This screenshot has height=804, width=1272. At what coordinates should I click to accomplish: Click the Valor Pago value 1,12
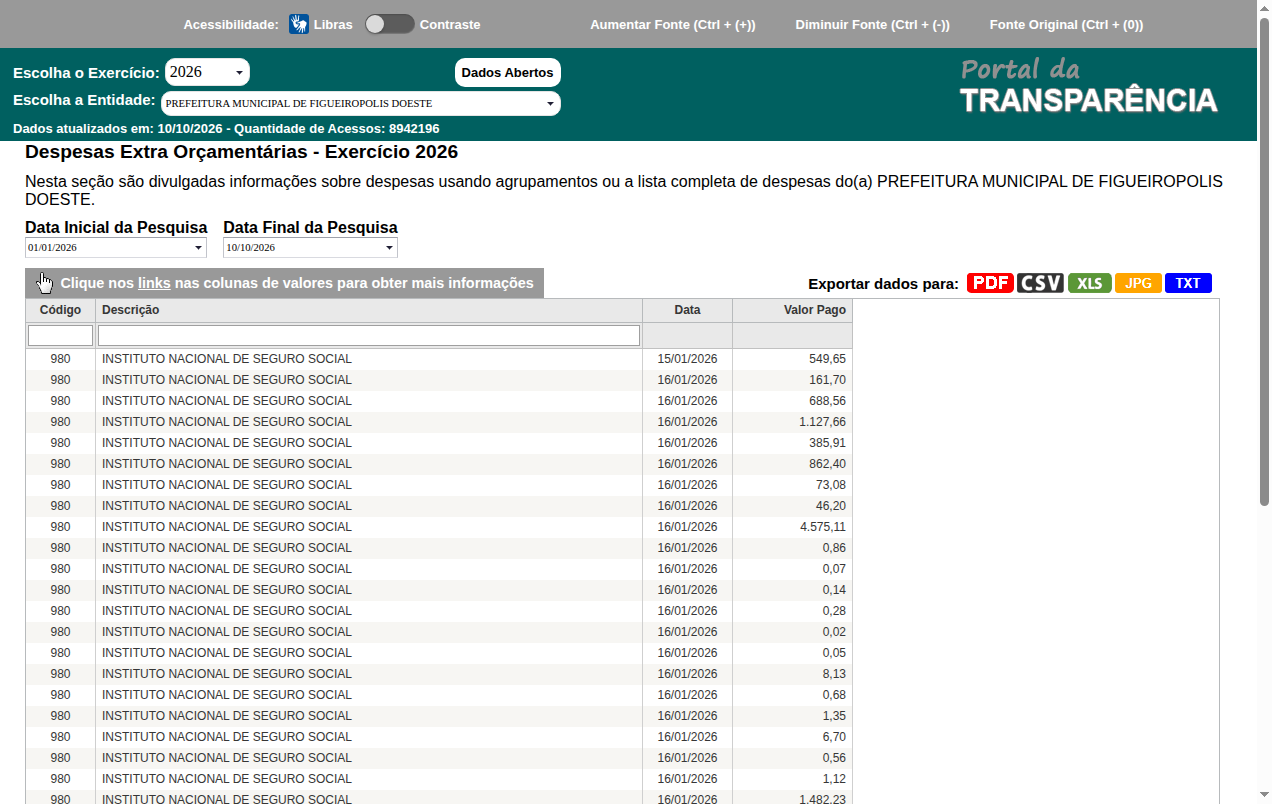point(834,779)
